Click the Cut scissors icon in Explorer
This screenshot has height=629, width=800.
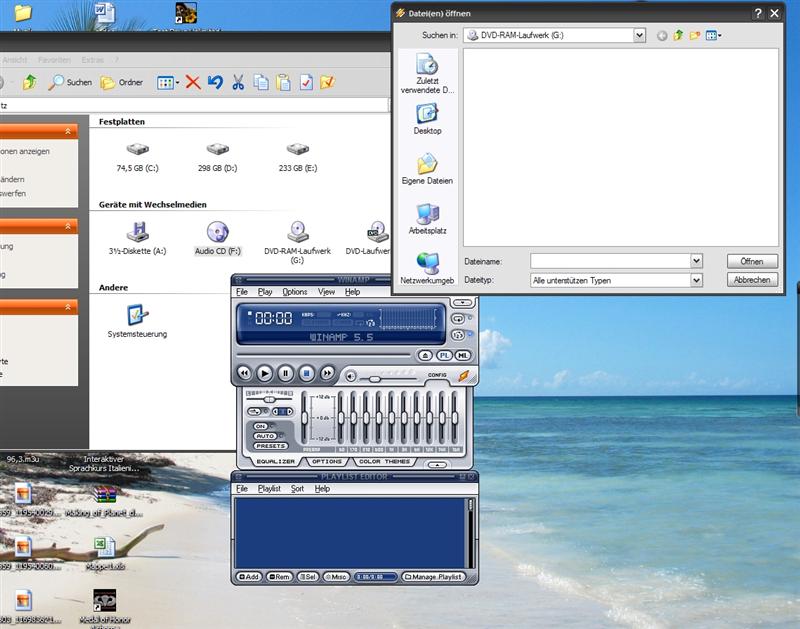pyautogui.click(x=238, y=82)
